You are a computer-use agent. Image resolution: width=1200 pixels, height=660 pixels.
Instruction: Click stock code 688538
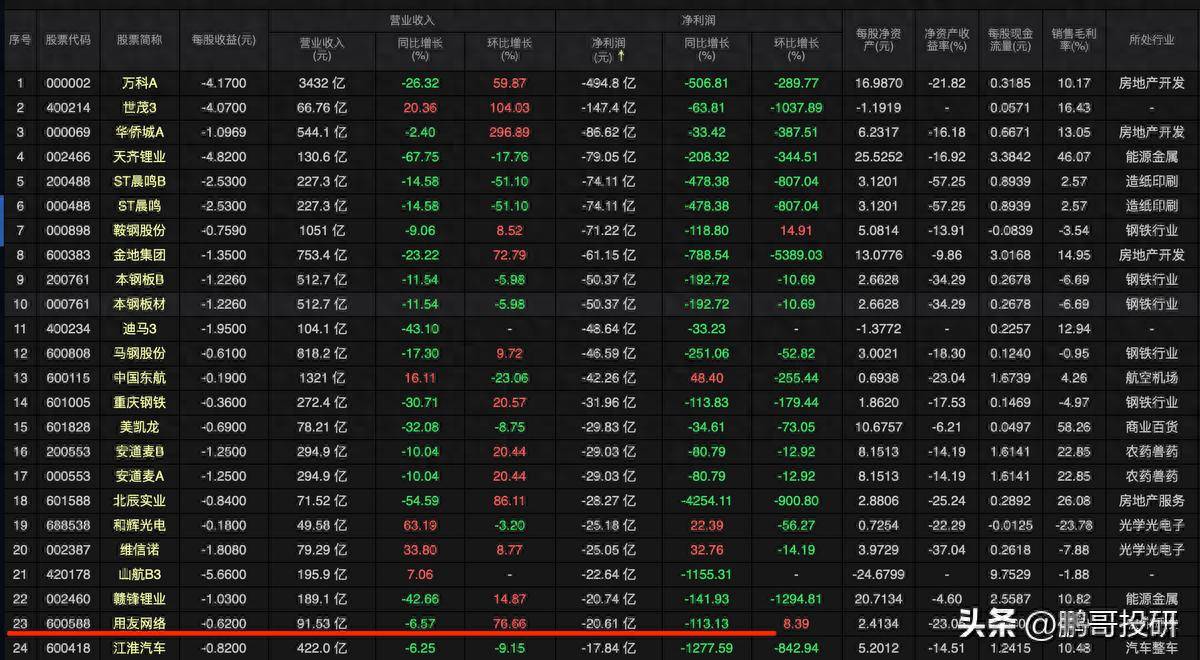tap(68, 525)
